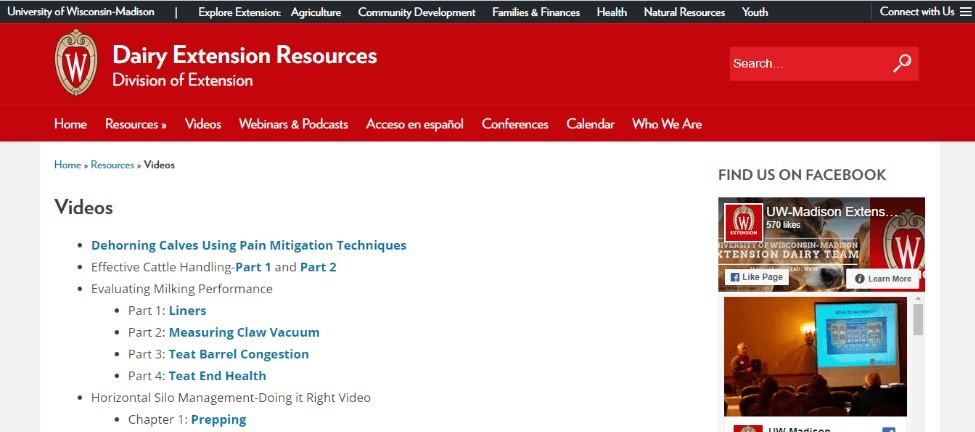The height and width of the screenshot is (432, 975).
Task: Open Acceso en español
Action: (415, 124)
